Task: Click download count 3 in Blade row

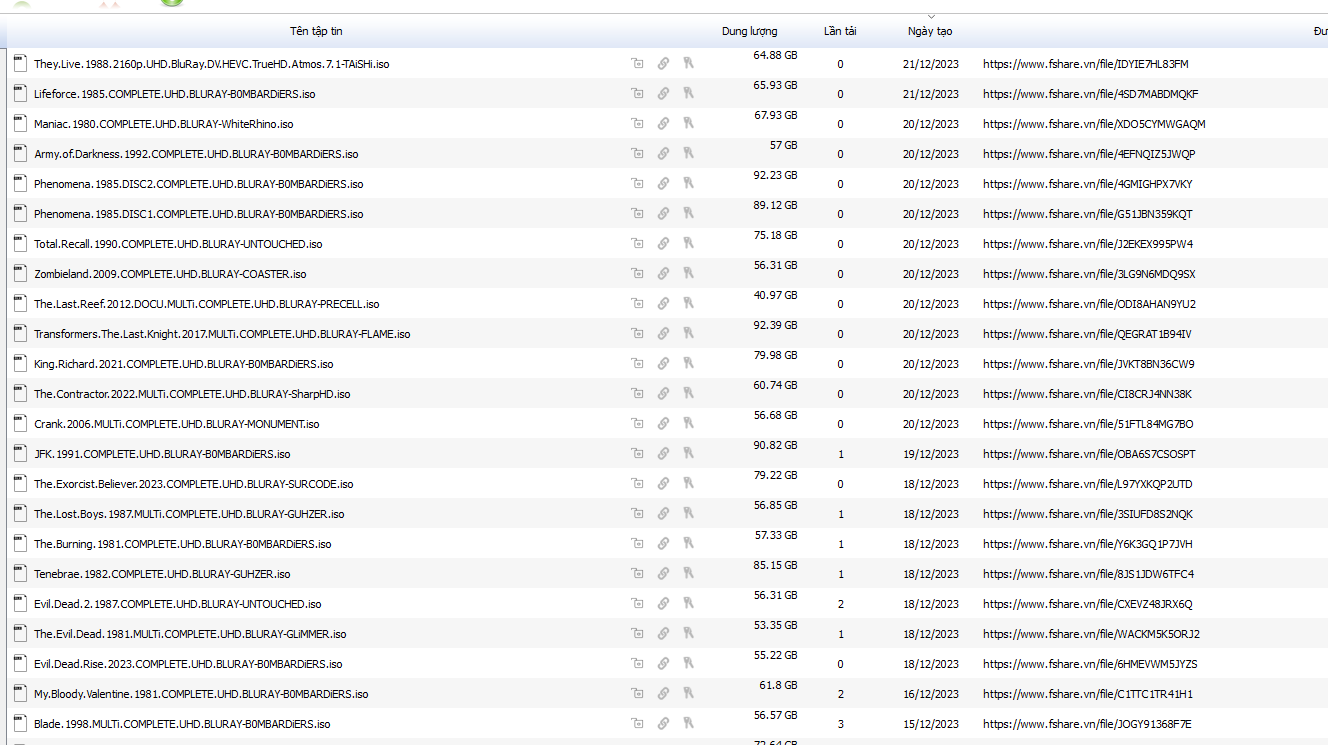Action: coord(840,724)
